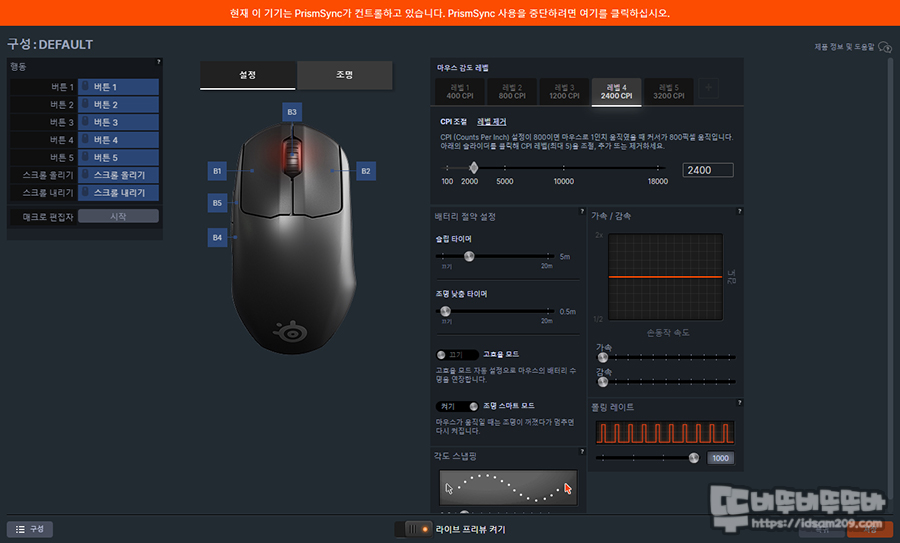Open help for the 행동 actions panel

(x=158, y=61)
